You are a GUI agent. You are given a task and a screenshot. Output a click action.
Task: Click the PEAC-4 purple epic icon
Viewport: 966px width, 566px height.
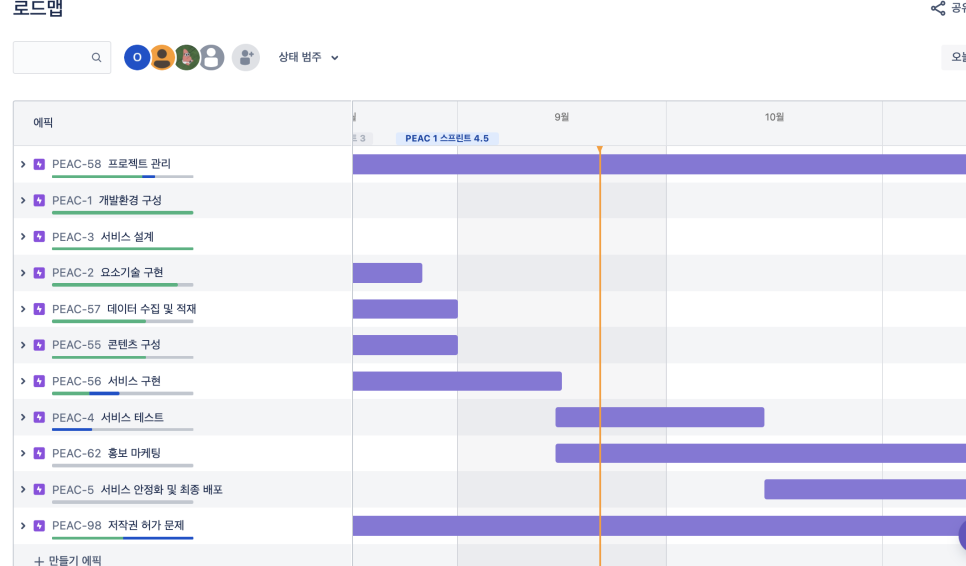[x=39, y=417]
